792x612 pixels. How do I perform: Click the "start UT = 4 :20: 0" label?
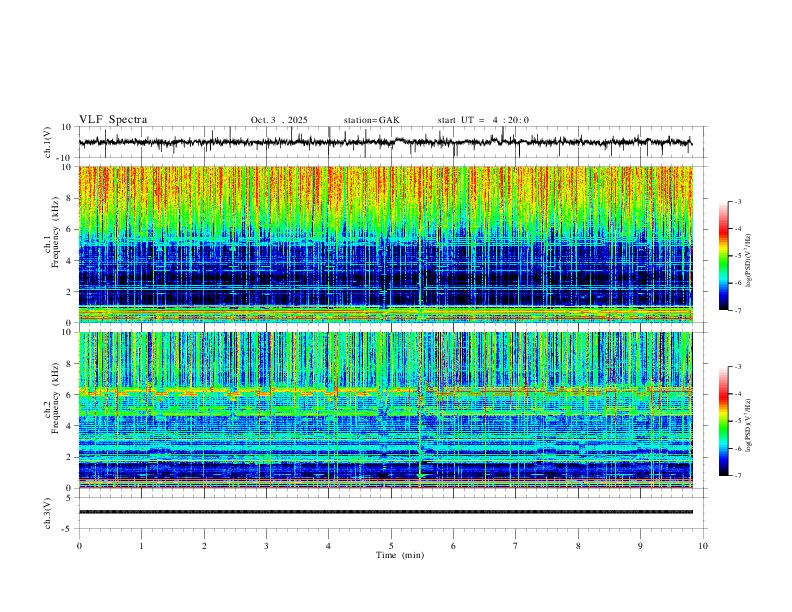(483, 120)
